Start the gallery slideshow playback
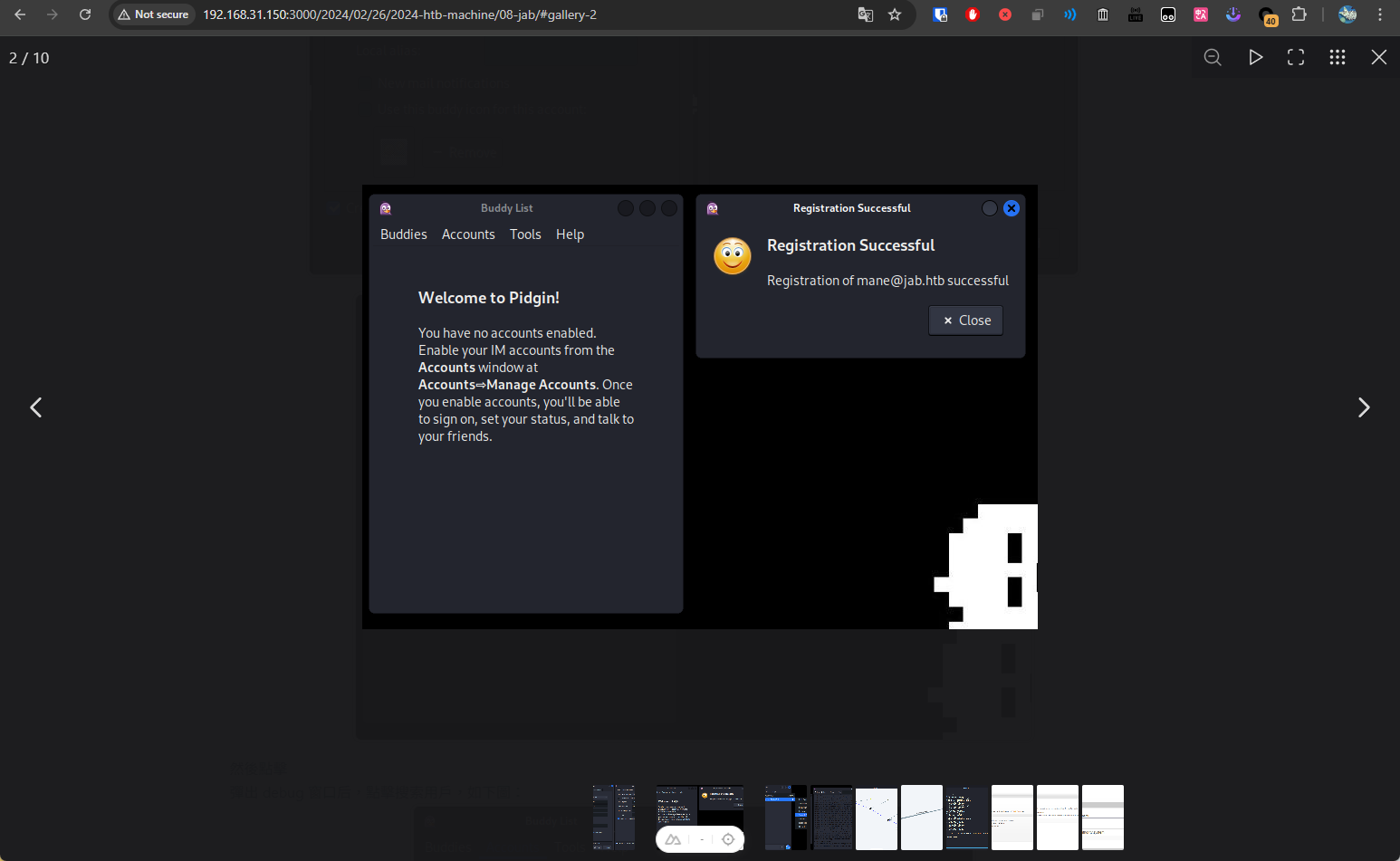This screenshot has height=861, width=1400. pos(1255,58)
